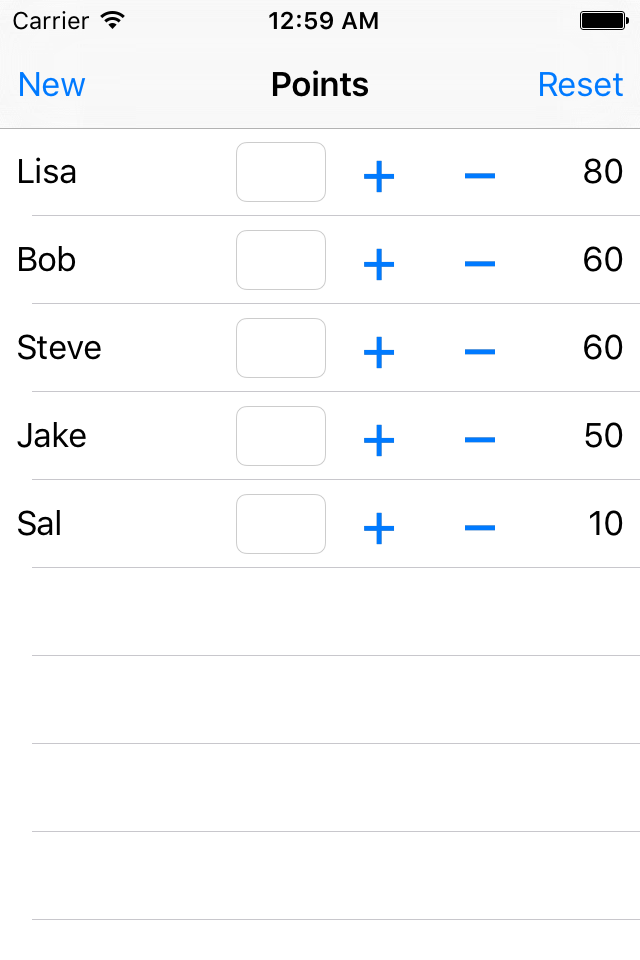This screenshot has height=960, width=640.
Task: Focus the points input box for Lisa
Action: 280,172
